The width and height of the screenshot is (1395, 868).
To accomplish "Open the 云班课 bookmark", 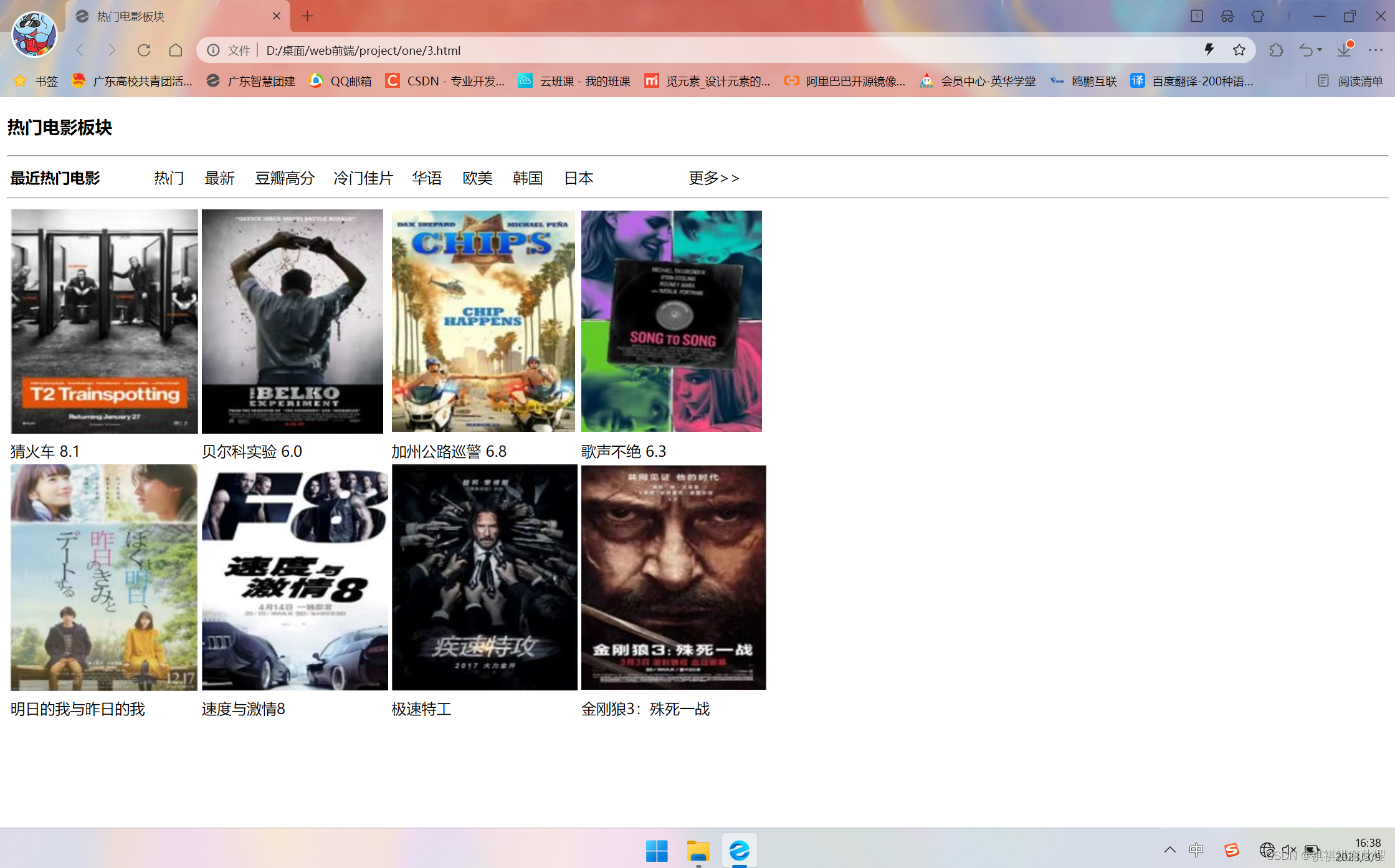I will (574, 81).
